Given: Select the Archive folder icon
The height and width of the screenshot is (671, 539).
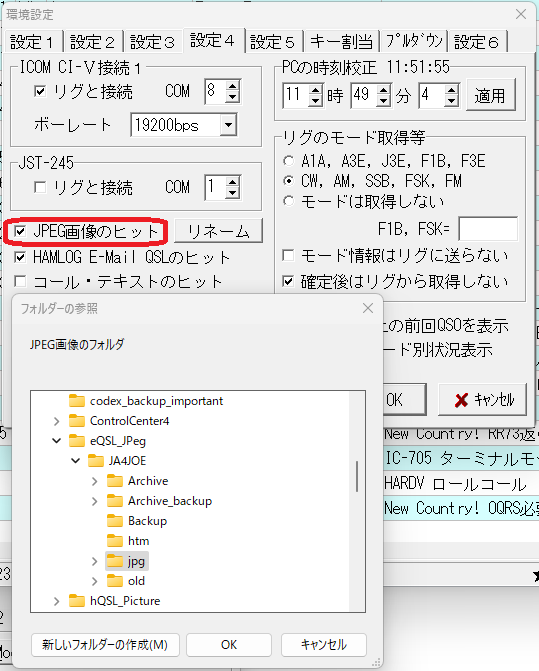Looking at the screenshot, I should (x=115, y=481).
